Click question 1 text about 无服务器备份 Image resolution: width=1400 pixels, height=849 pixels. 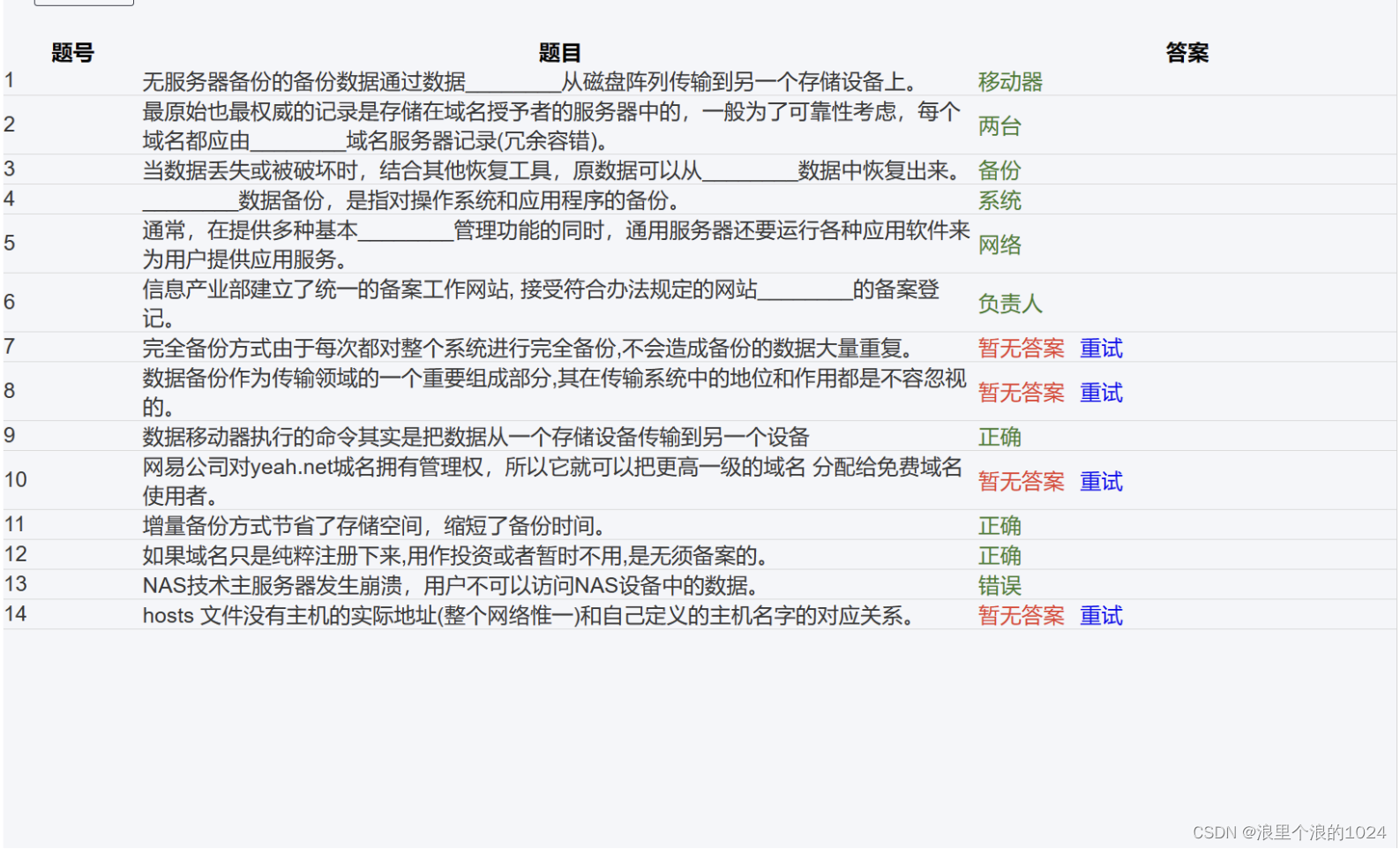(x=533, y=82)
